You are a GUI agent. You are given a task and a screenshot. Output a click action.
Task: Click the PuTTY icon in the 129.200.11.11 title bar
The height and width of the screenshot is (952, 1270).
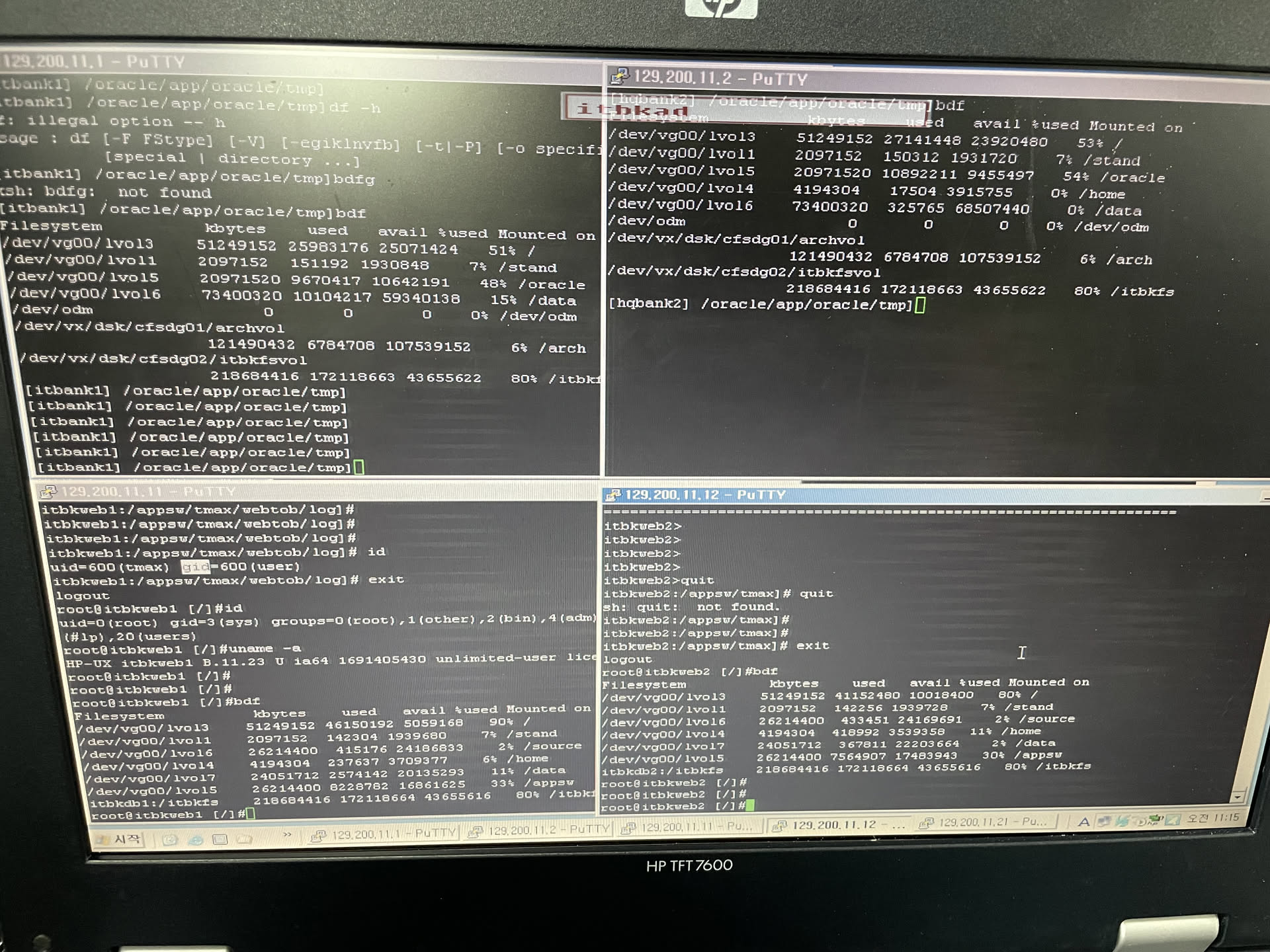48,491
